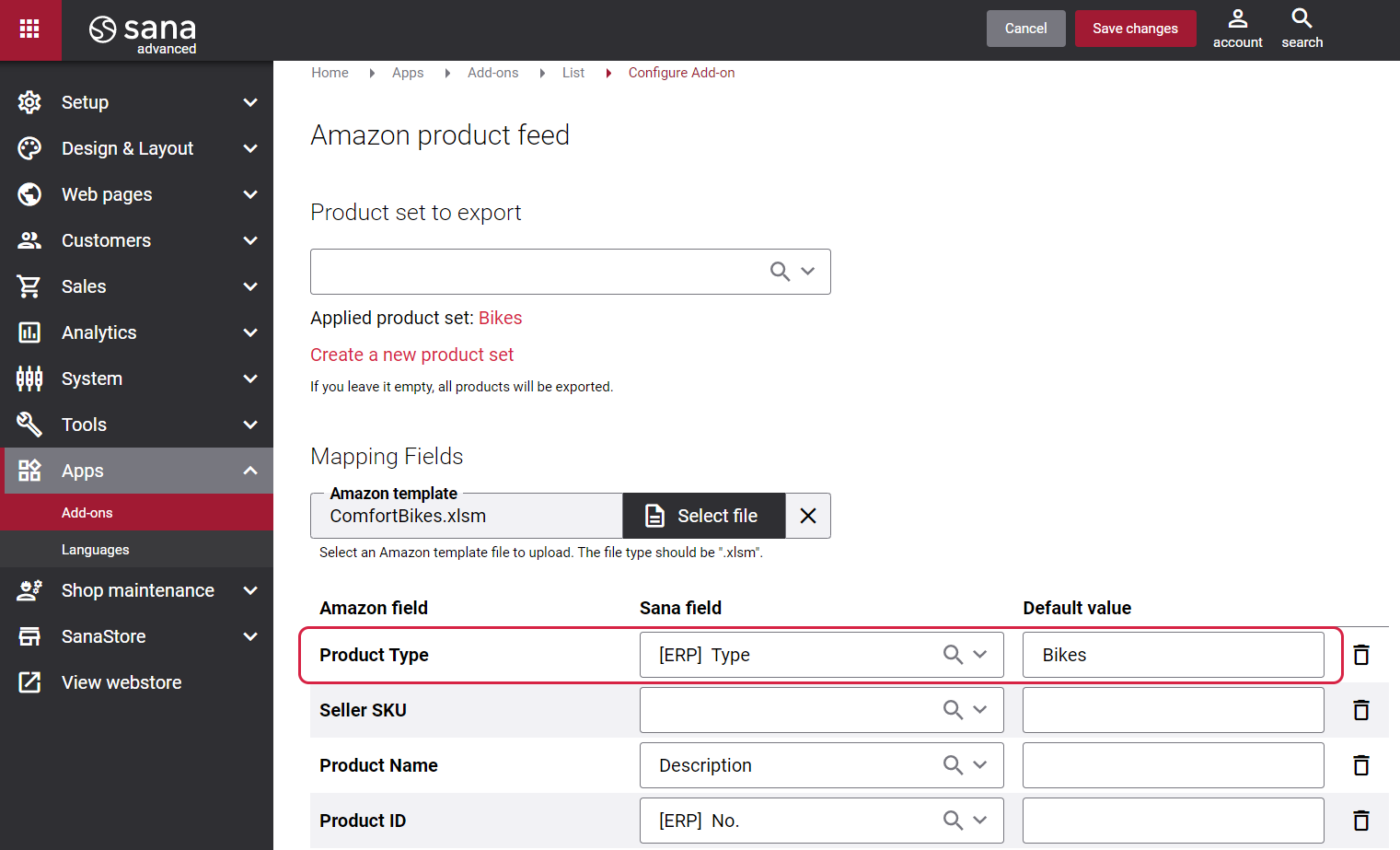Expand the Web pages chevron
The height and width of the screenshot is (850, 1400).
(250, 194)
